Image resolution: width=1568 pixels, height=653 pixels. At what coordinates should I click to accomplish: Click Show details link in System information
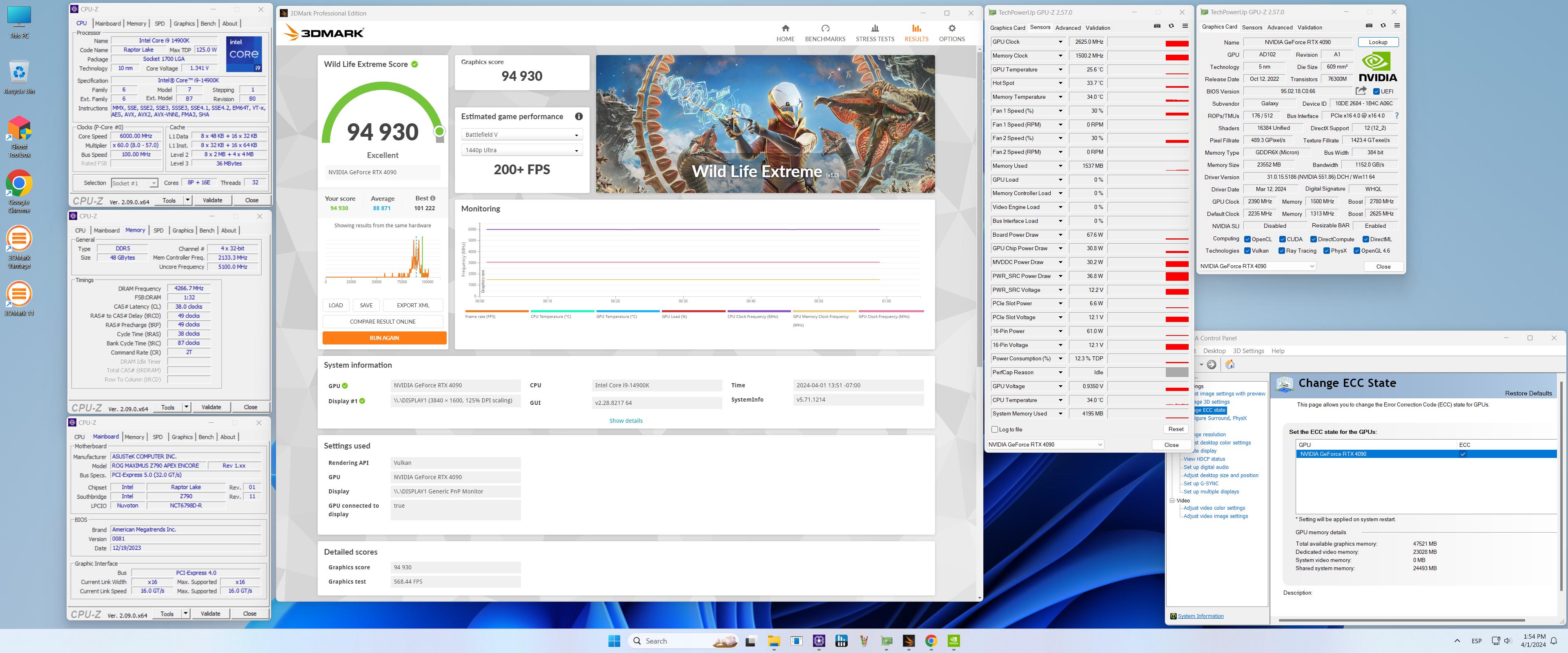click(x=626, y=421)
